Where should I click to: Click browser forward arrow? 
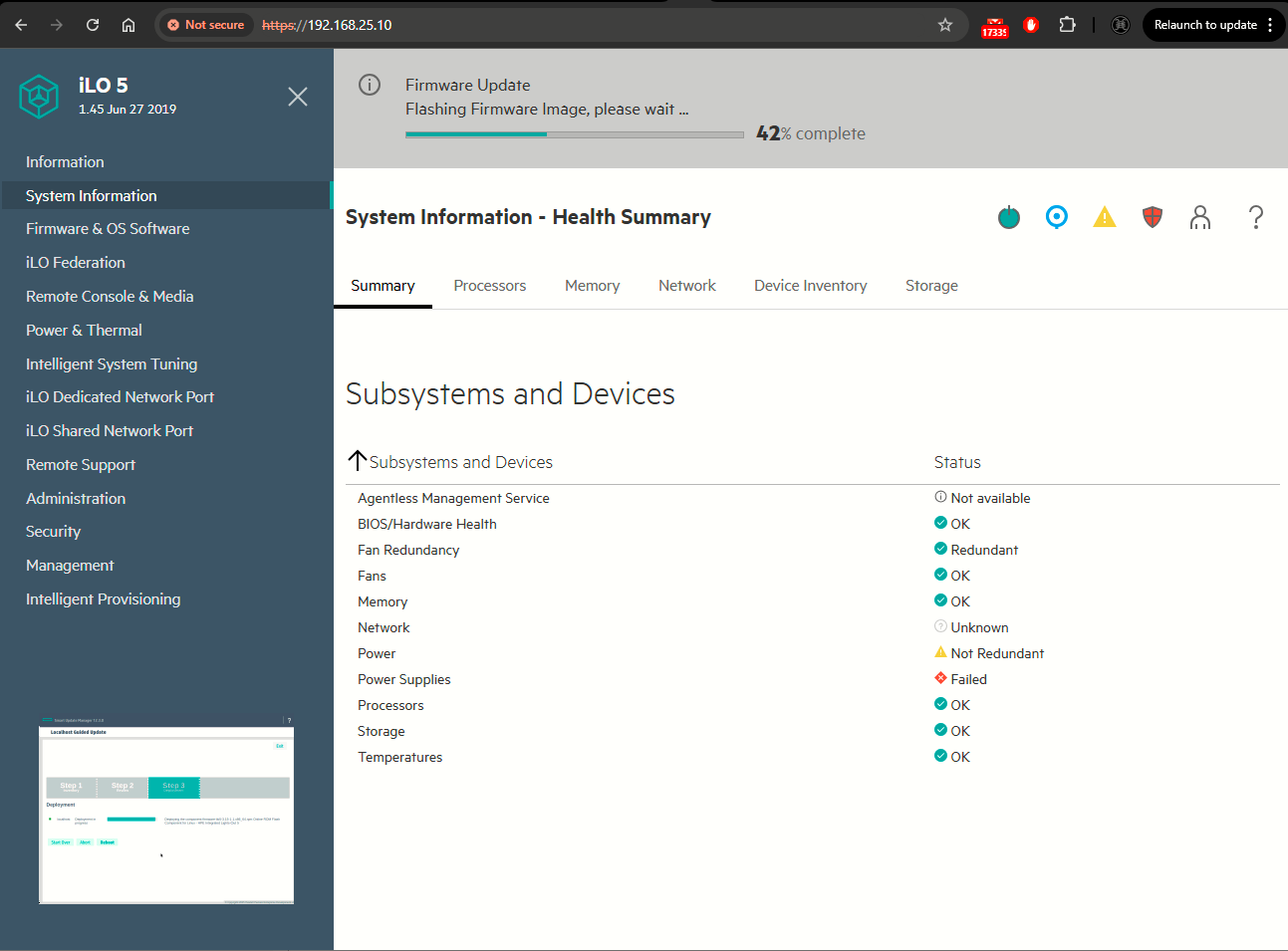click(x=57, y=25)
